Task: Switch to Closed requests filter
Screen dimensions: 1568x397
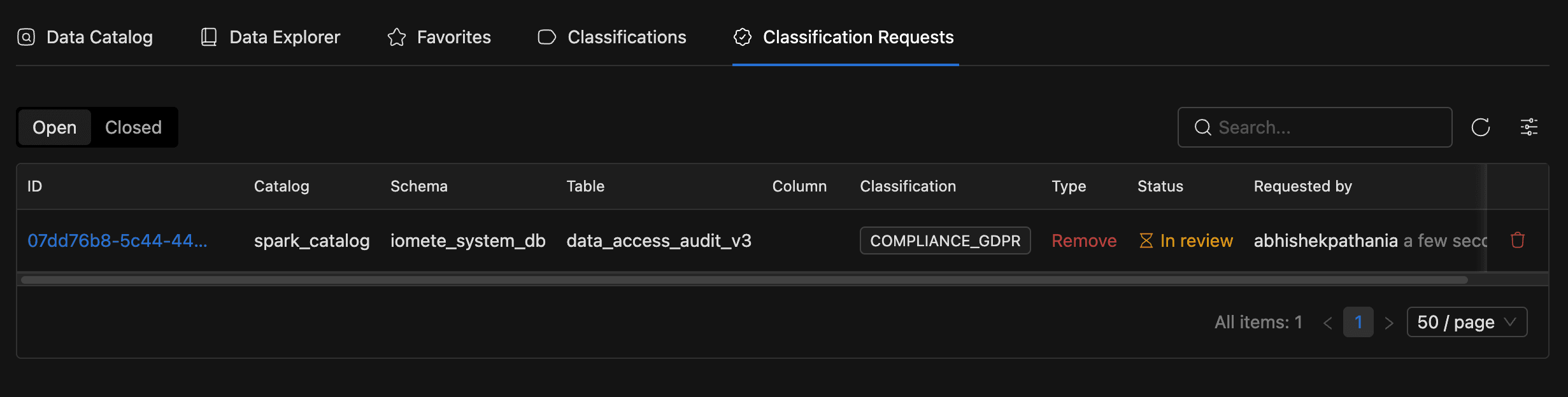Action: (133, 127)
